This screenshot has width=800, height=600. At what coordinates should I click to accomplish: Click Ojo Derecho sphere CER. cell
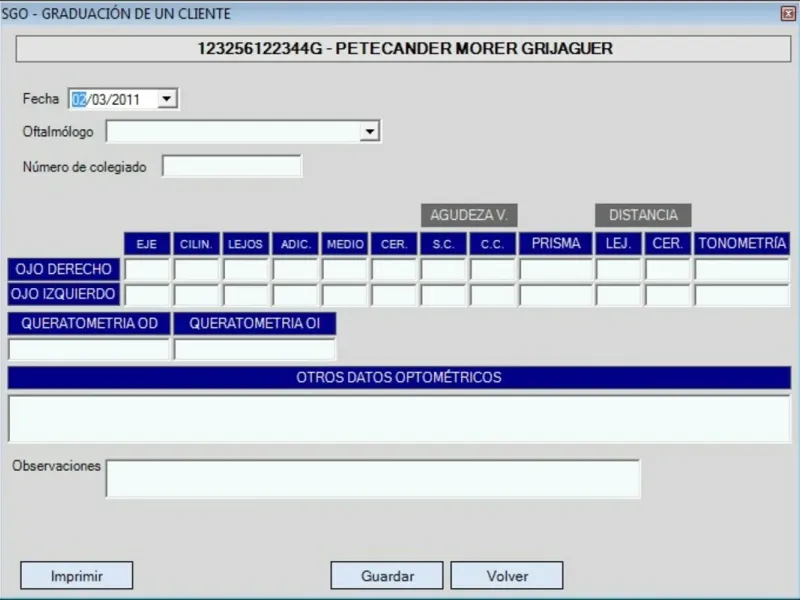pyautogui.click(x=394, y=269)
